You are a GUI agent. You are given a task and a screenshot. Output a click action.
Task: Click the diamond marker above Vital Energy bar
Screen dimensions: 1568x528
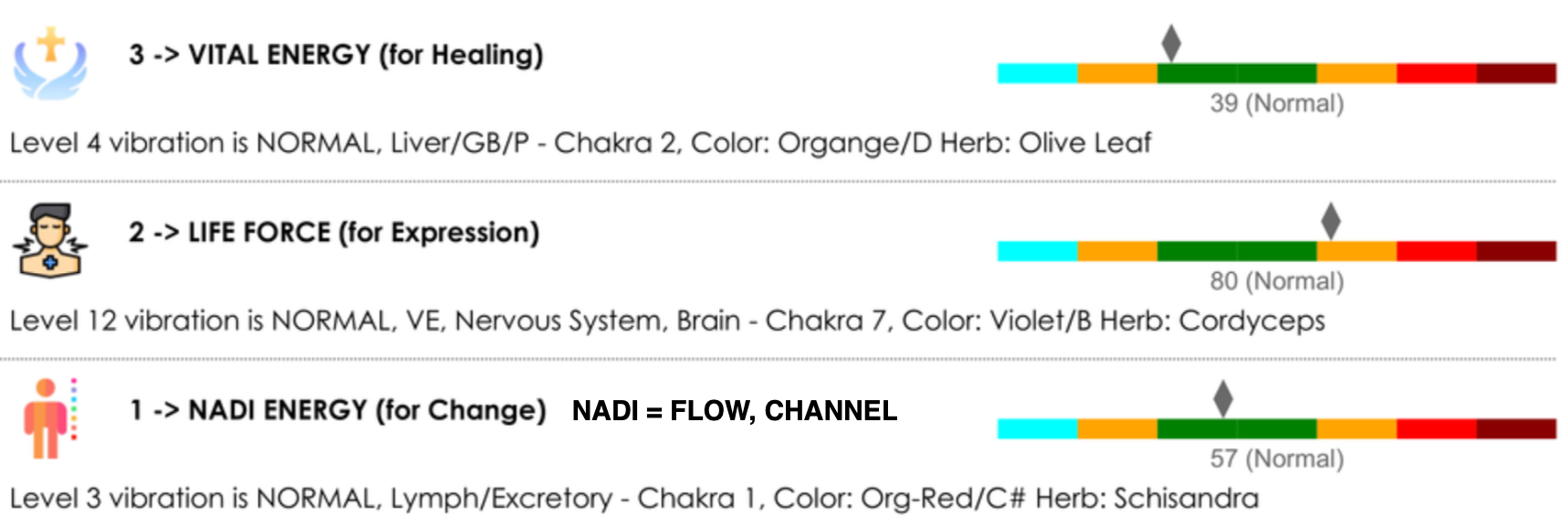point(1171,43)
